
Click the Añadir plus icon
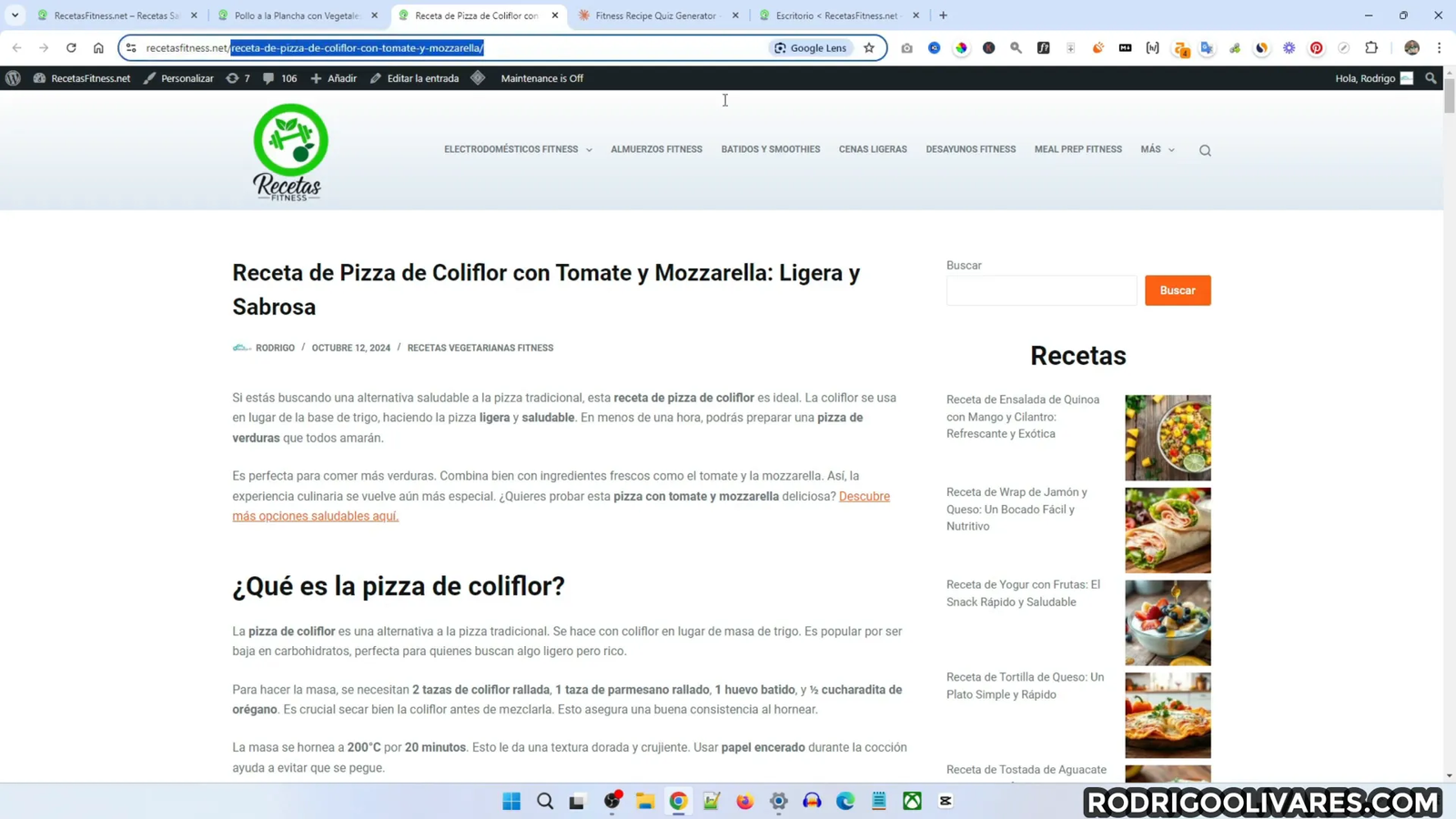[x=316, y=78]
